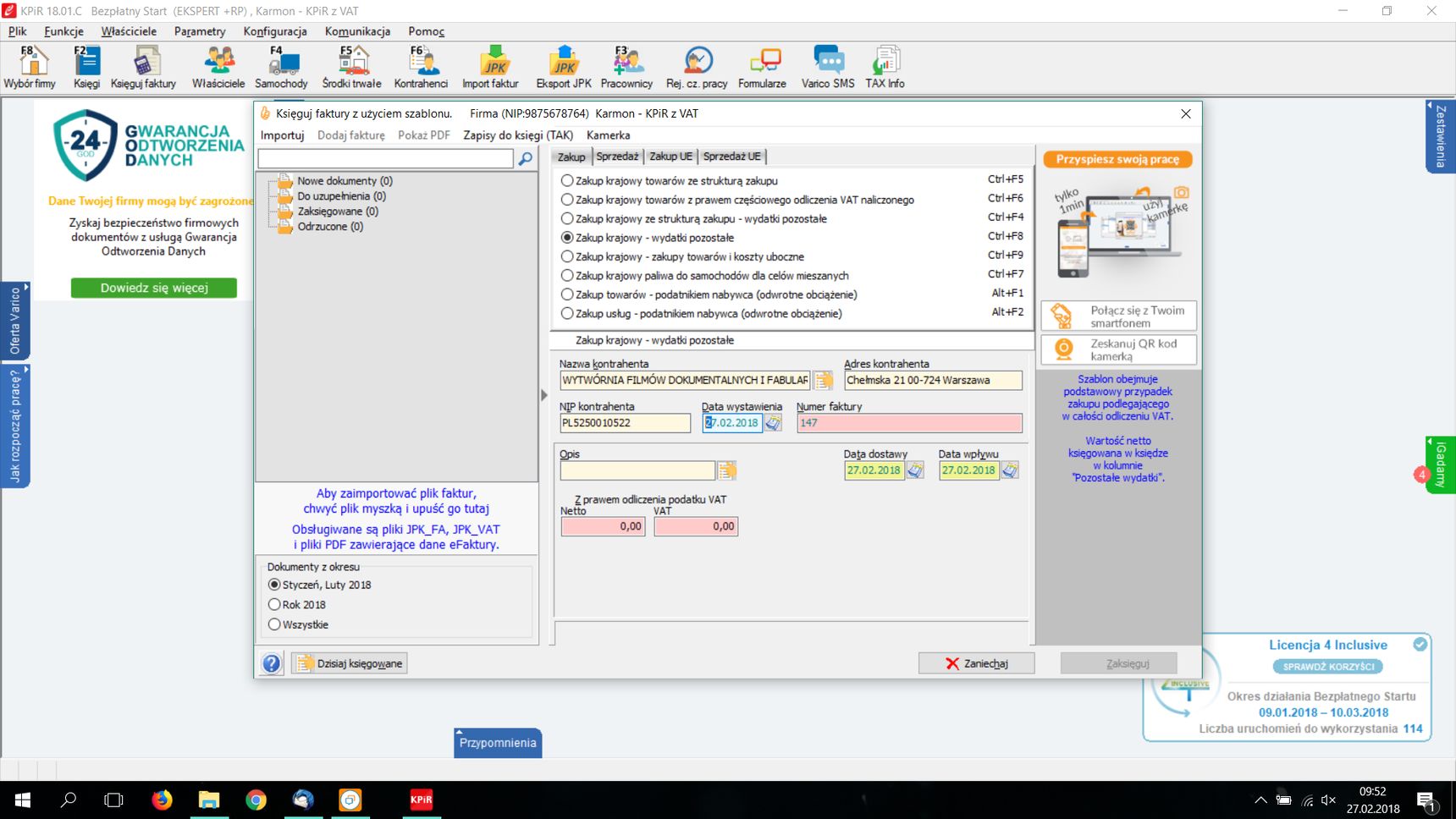
Task: Open calendar icon next to Data dostawy
Action: [915, 470]
